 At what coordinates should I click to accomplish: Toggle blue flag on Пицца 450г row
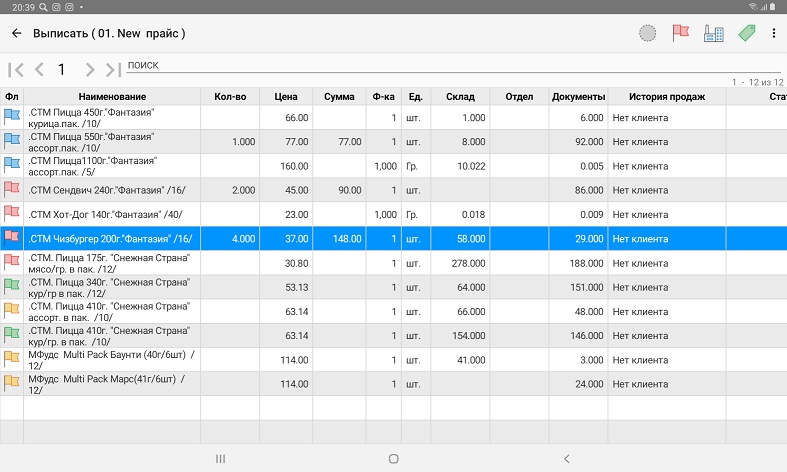tap(12, 117)
